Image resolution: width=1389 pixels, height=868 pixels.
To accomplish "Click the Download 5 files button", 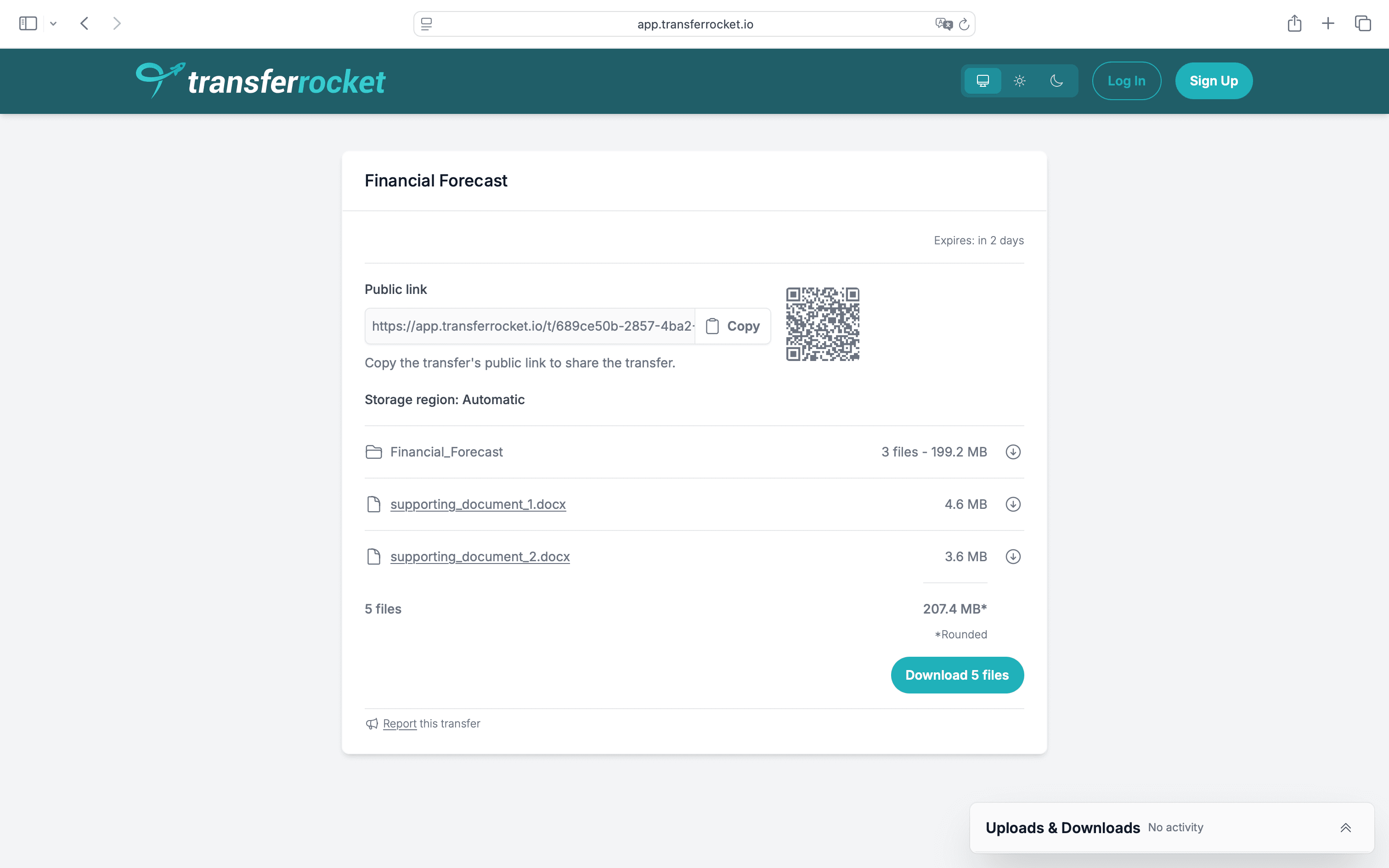I will pyautogui.click(x=956, y=675).
